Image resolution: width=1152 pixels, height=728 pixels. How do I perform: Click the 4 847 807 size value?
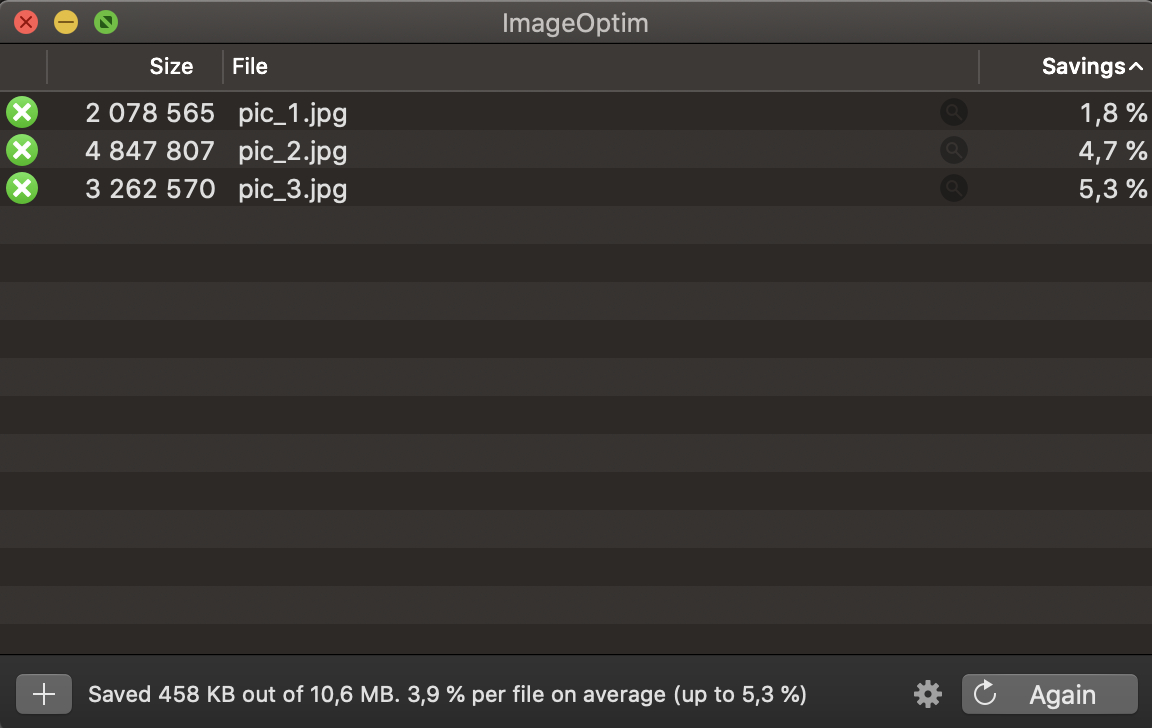point(150,151)
